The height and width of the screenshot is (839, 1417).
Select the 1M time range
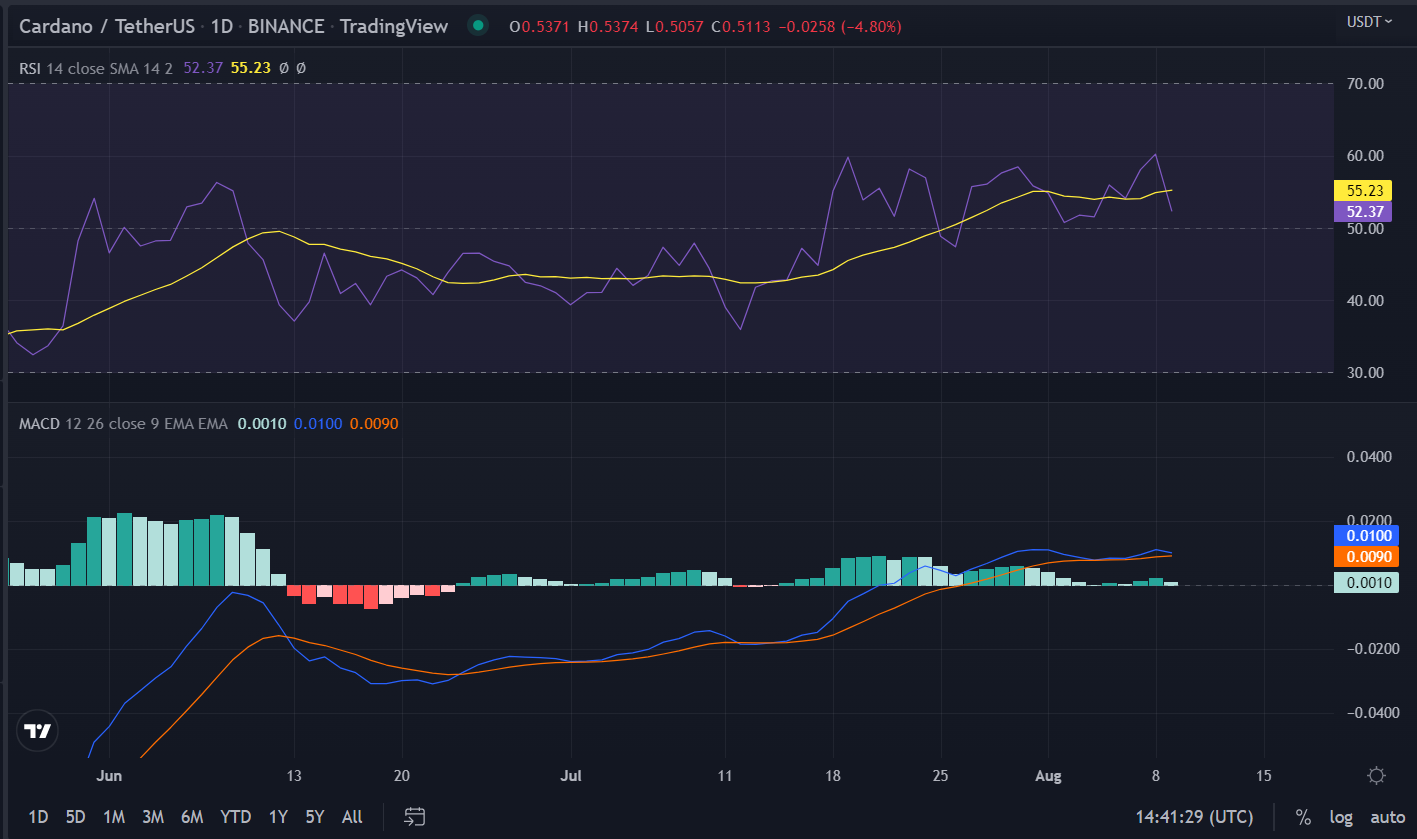114,816
